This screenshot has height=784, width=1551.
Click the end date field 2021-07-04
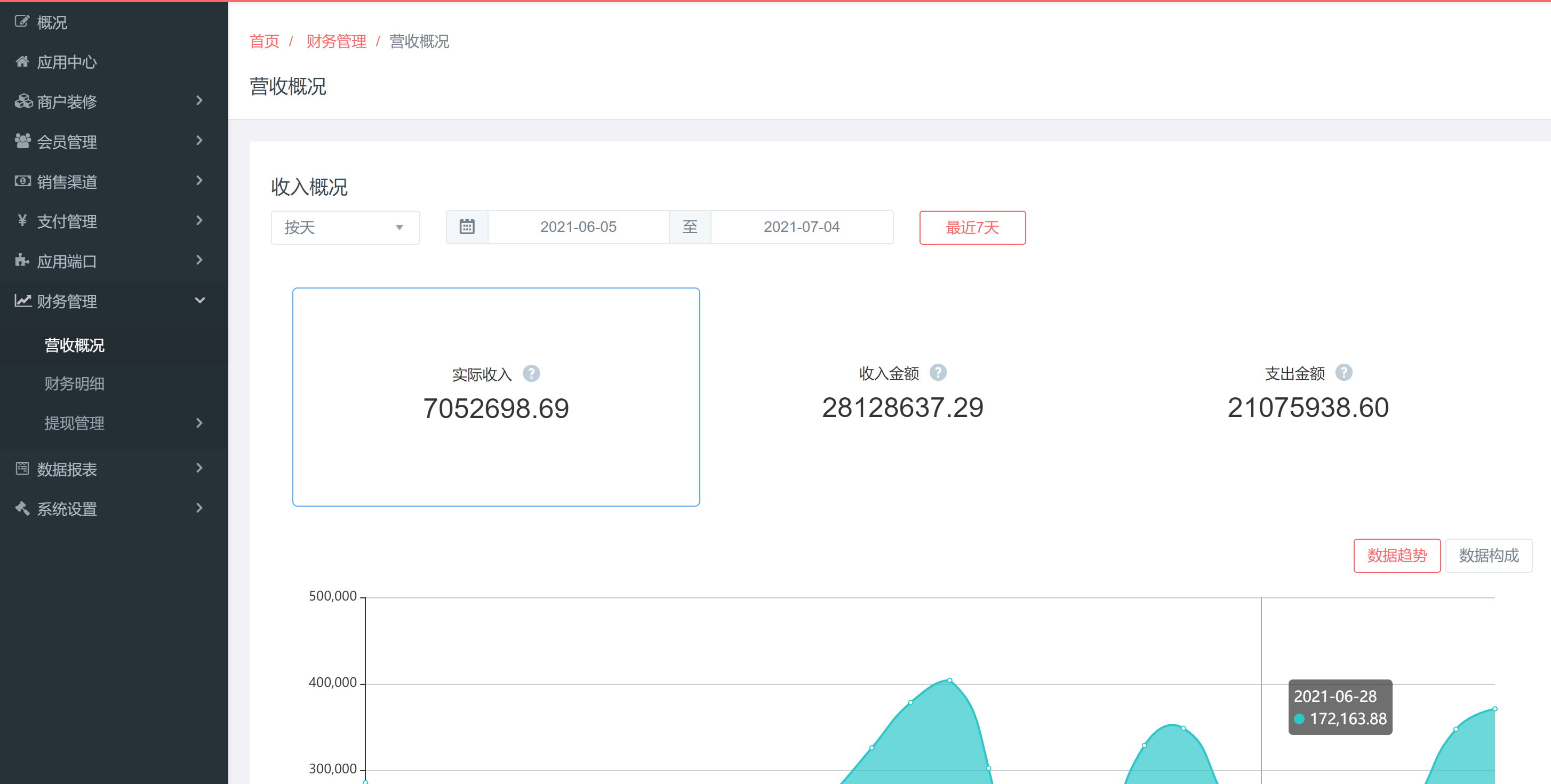point(801,227)
